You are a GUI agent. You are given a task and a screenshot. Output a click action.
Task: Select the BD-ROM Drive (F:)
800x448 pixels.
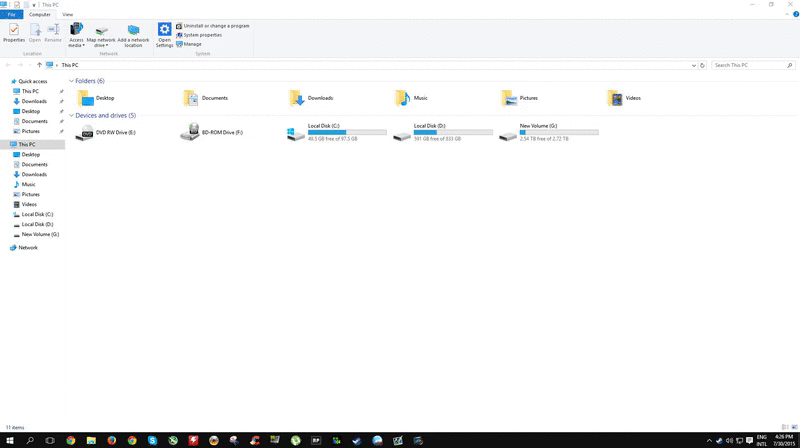[x=212, y=132]
